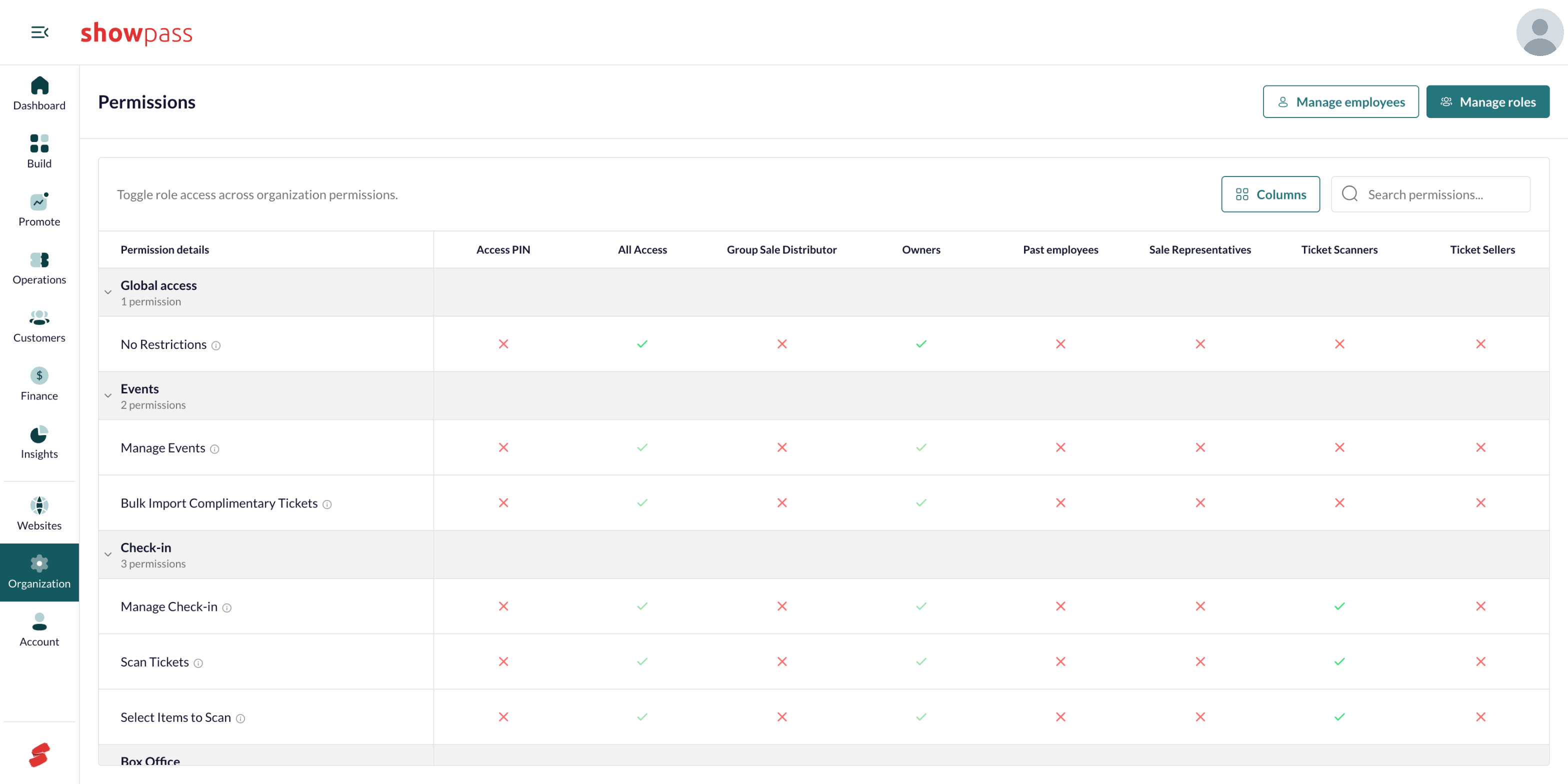Screen dimensions: 1568x784
Task: Toggle Scan Tickets for Ticket Sellers
Action: [x=1480, y=661]
